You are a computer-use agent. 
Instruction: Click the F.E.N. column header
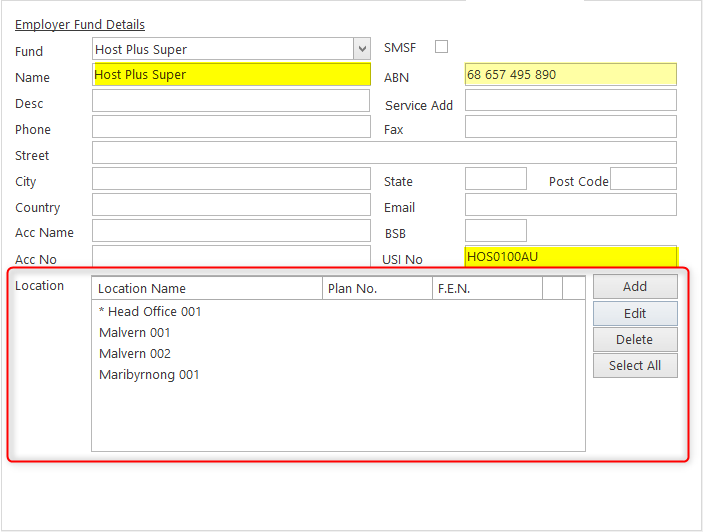[486, 289]
